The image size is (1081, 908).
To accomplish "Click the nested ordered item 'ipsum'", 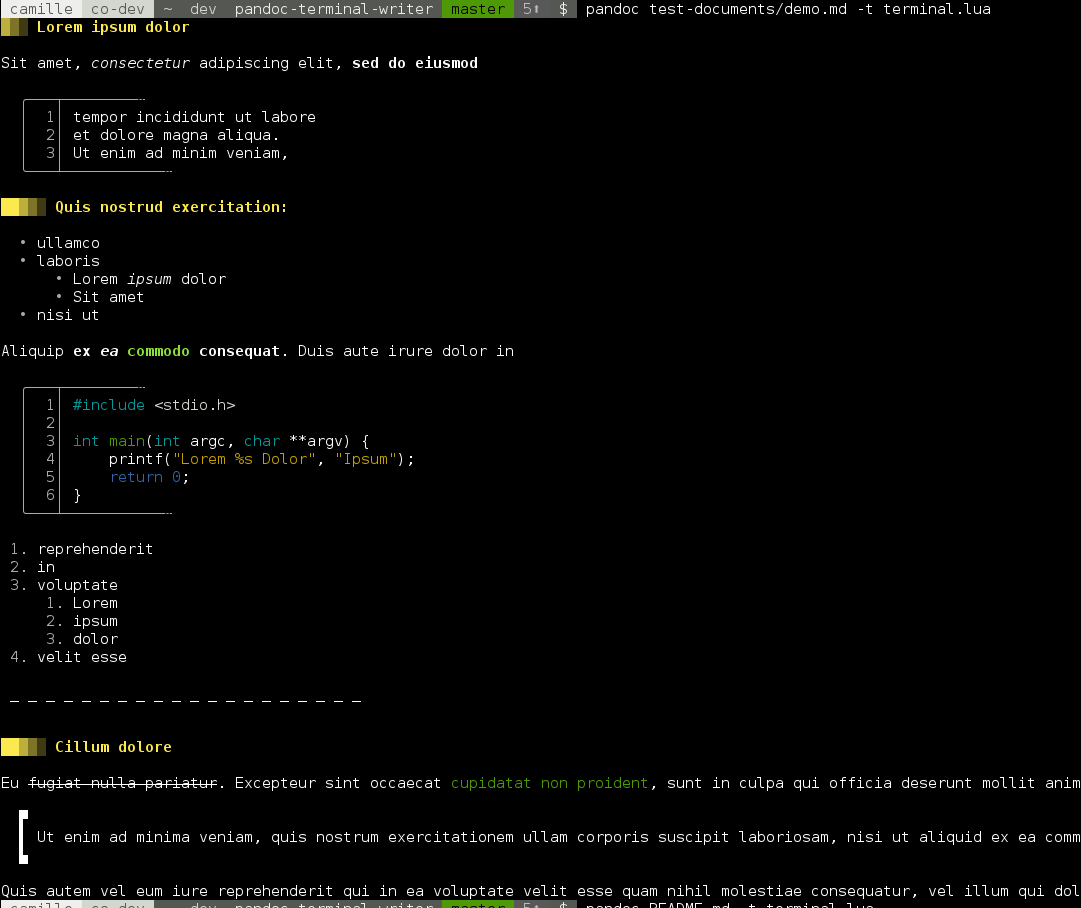I will 95,621.
